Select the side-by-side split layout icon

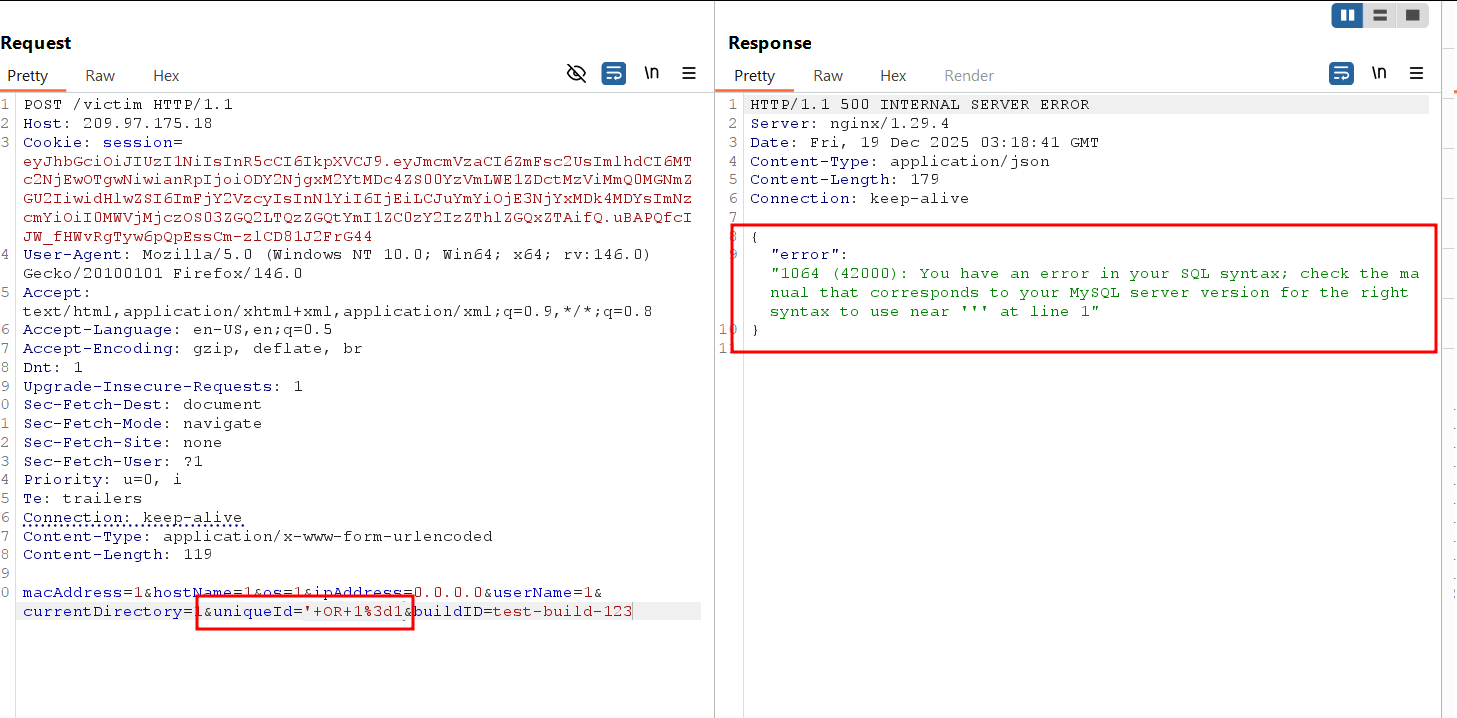click(x=1347, y=15)
